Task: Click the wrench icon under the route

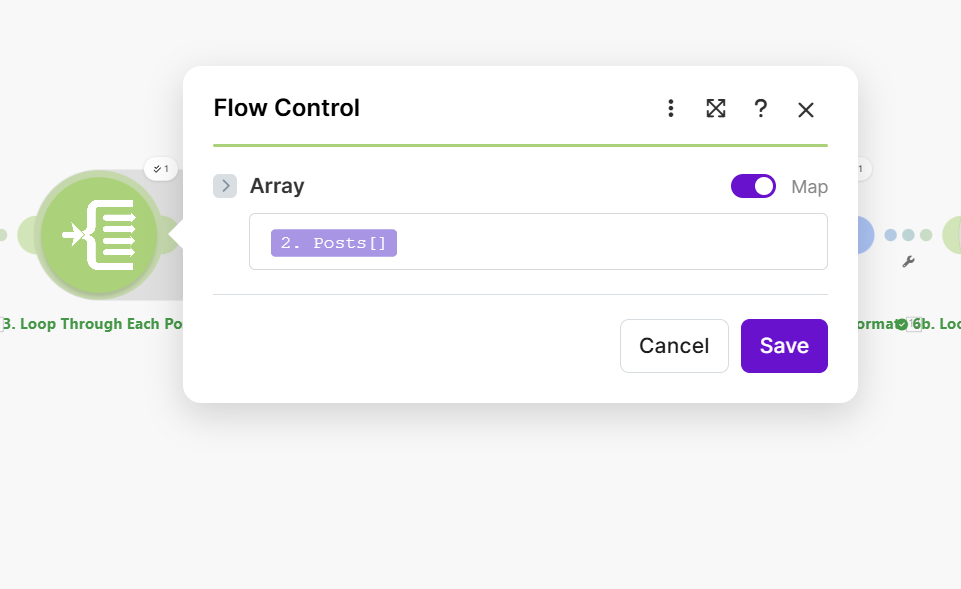Action: (x=908, y=261)
